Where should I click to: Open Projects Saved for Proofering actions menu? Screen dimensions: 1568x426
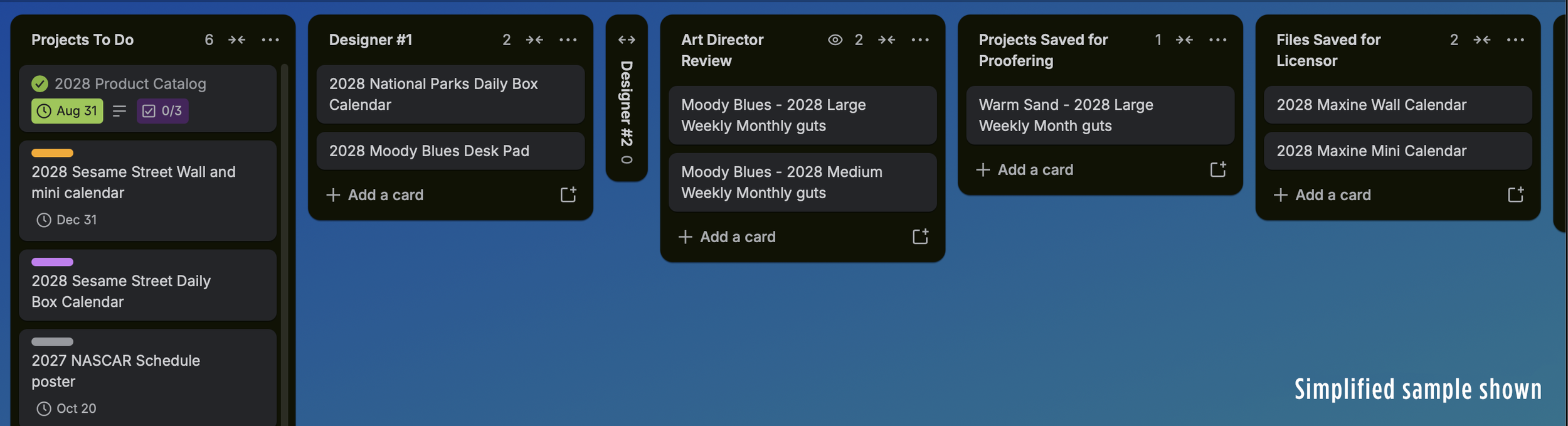pos(1218,40)
